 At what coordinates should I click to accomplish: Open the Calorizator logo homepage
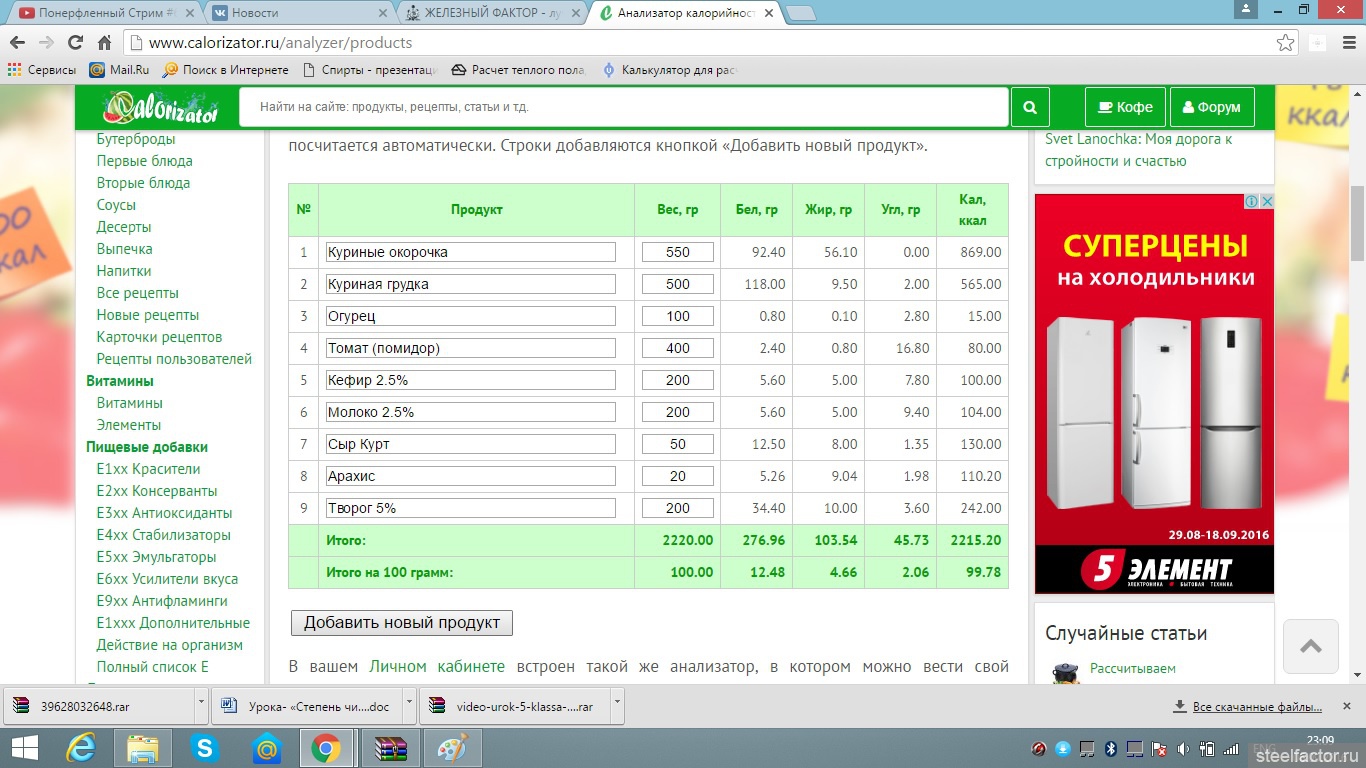click(x=161, y=107)
